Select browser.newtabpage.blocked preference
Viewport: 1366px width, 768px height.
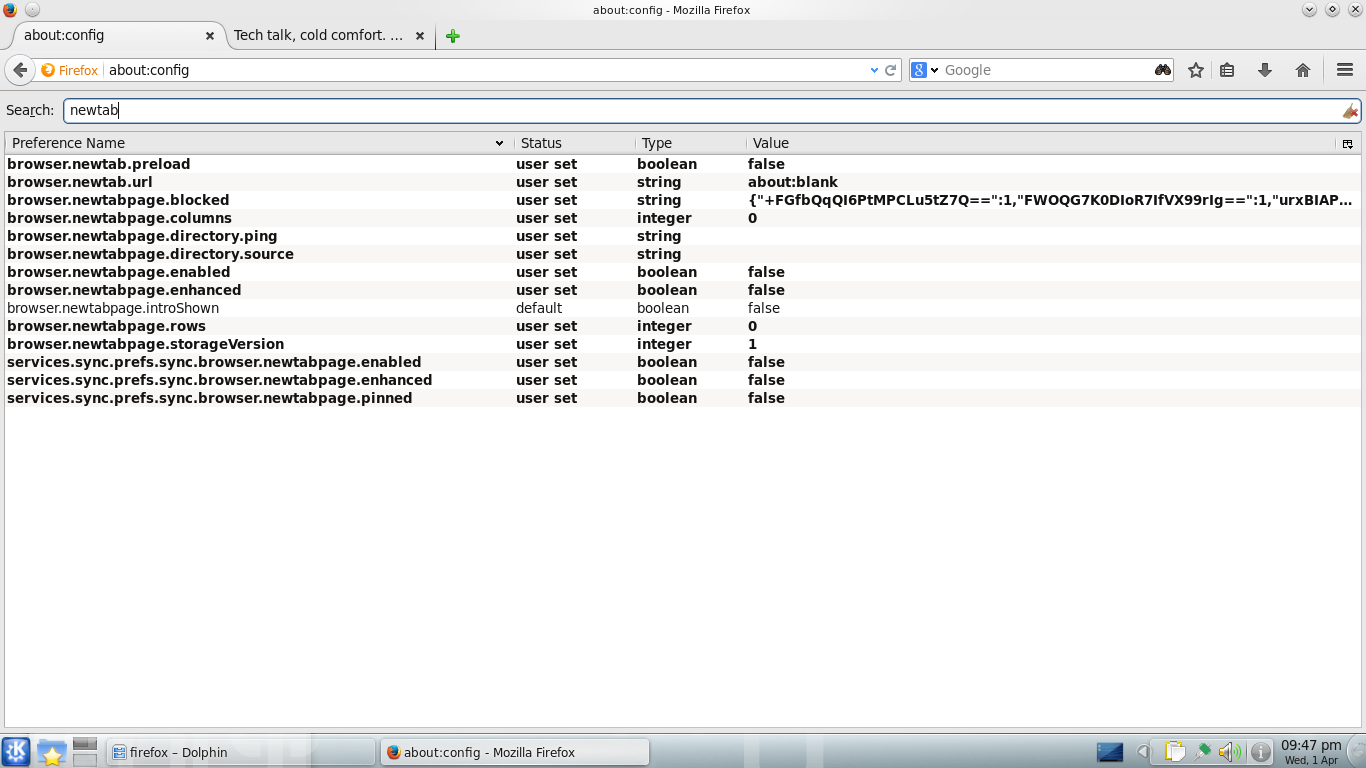point(682,200)
